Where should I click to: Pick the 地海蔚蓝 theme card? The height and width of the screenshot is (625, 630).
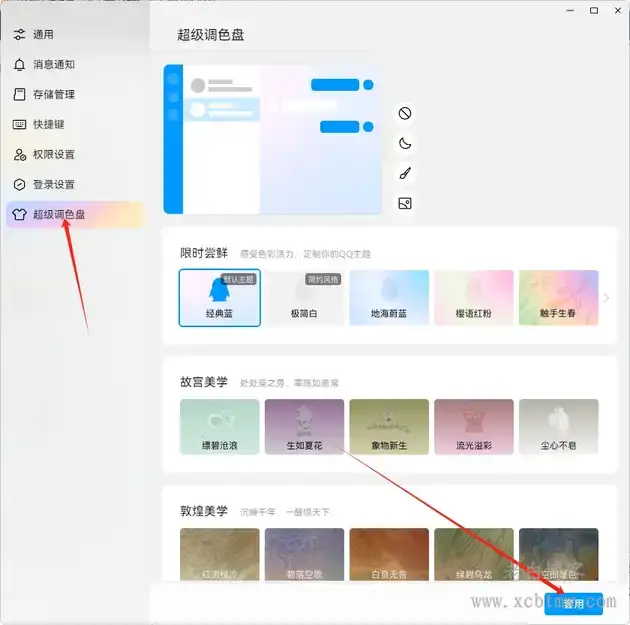[389, 298]
